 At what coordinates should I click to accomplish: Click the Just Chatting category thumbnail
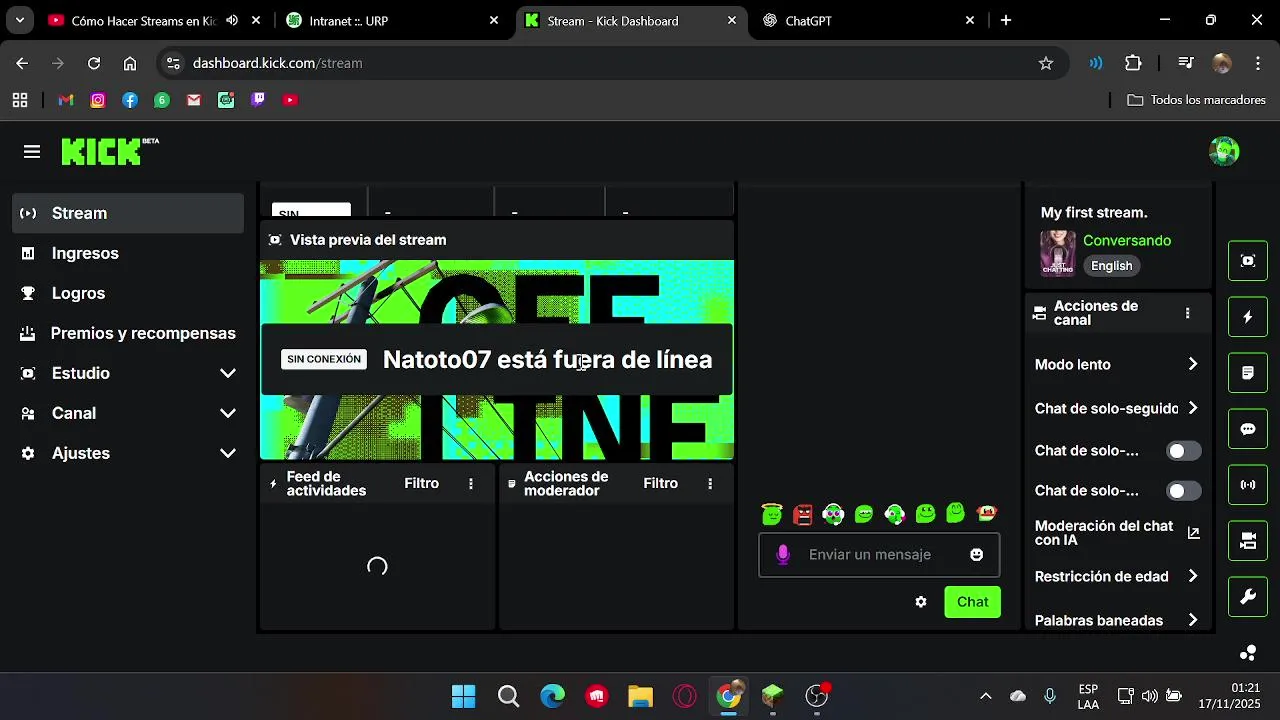click(x=1057, y=253)
